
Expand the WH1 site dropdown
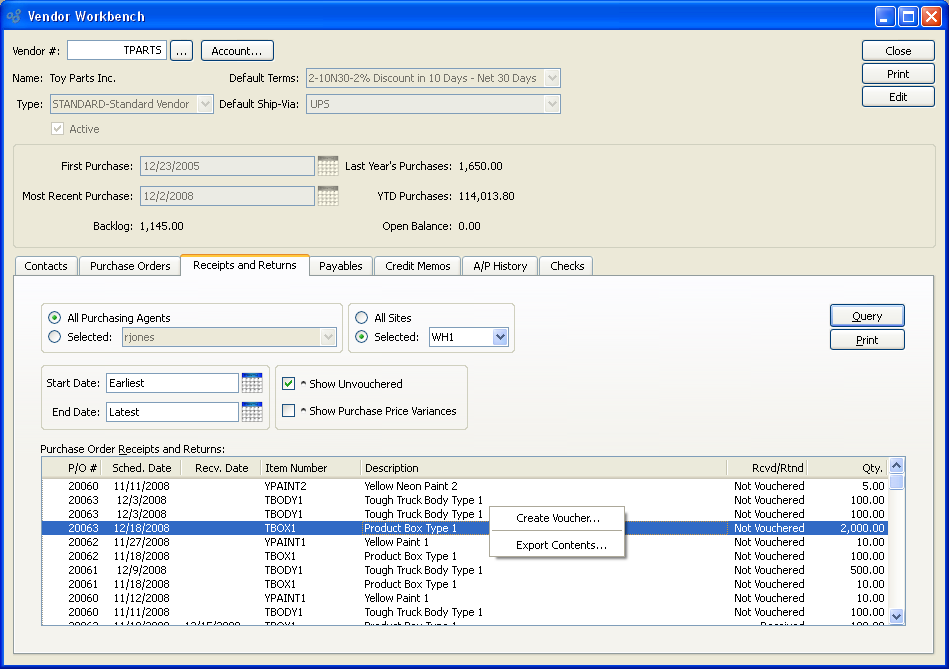500,338
